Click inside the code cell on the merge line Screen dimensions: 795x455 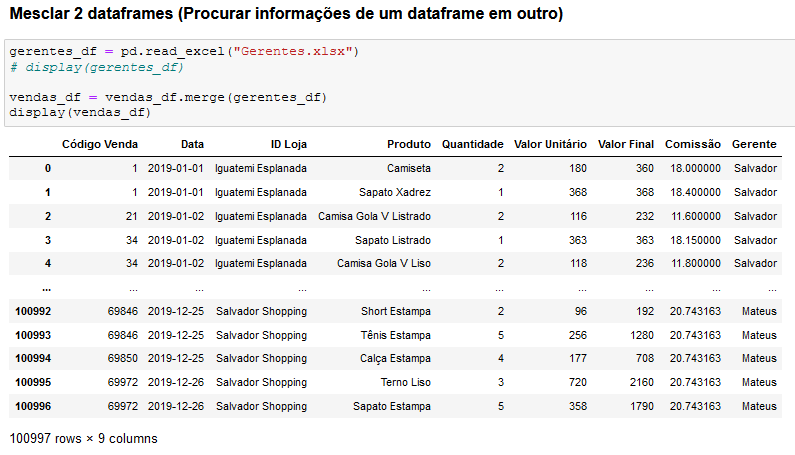click(x=168, y=97)
